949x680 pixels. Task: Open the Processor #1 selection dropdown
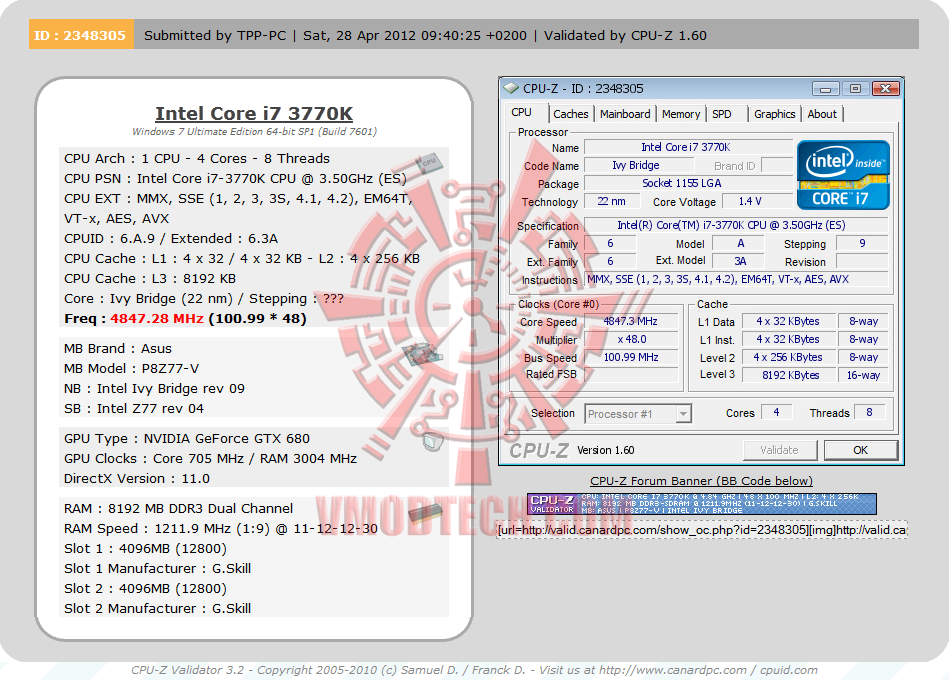[638, 414]
